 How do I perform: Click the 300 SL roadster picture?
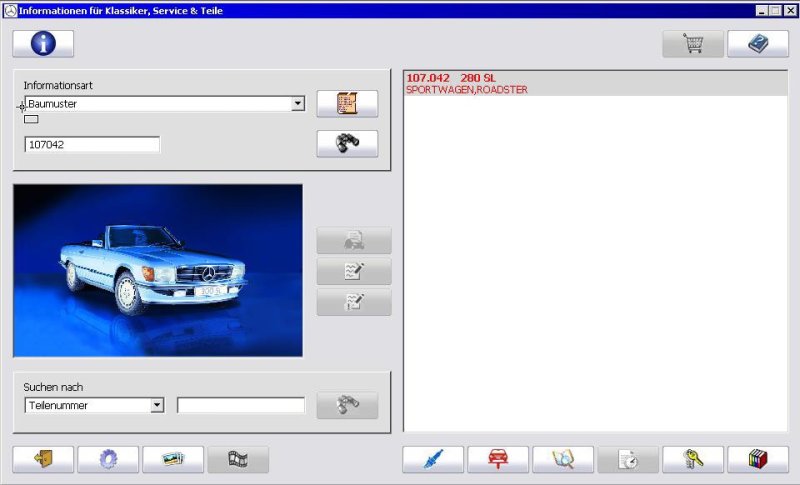click(158, 270)
